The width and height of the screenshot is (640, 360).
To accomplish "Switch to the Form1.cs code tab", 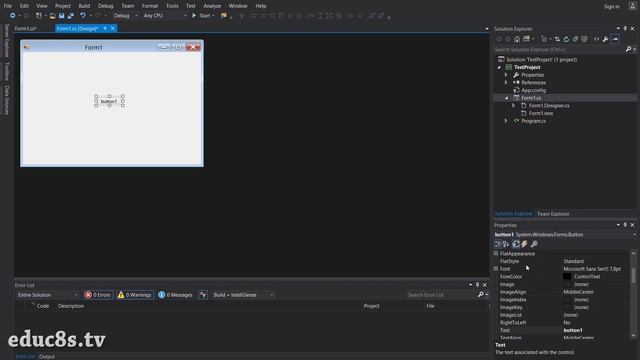I will pyautogui.click(x=25, y=29).
